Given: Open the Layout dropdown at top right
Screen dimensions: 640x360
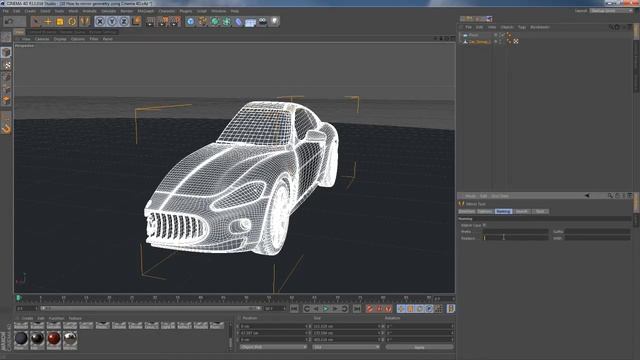Looking at the screenshot, I should click(610, 11).
